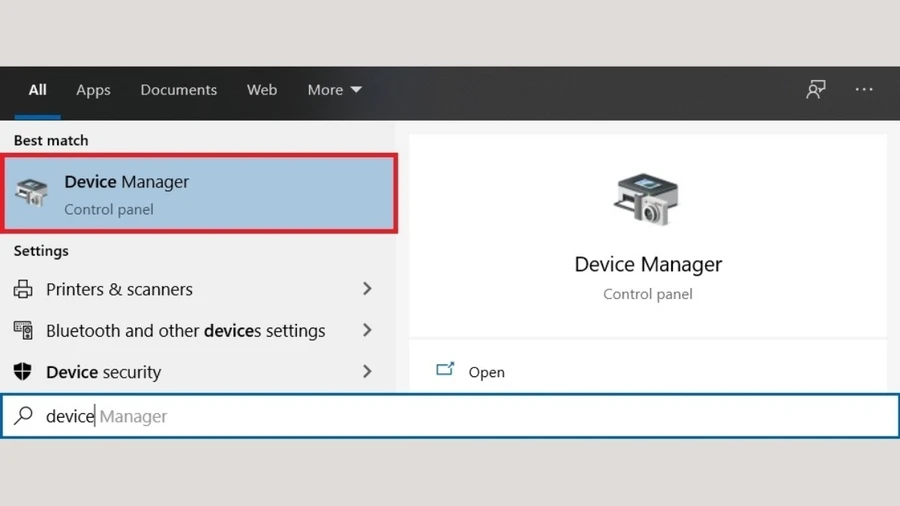This screenshot has width=900, height=506.
Task: Click the 'Control panel' label in preview pane
Action: point(647,294)
